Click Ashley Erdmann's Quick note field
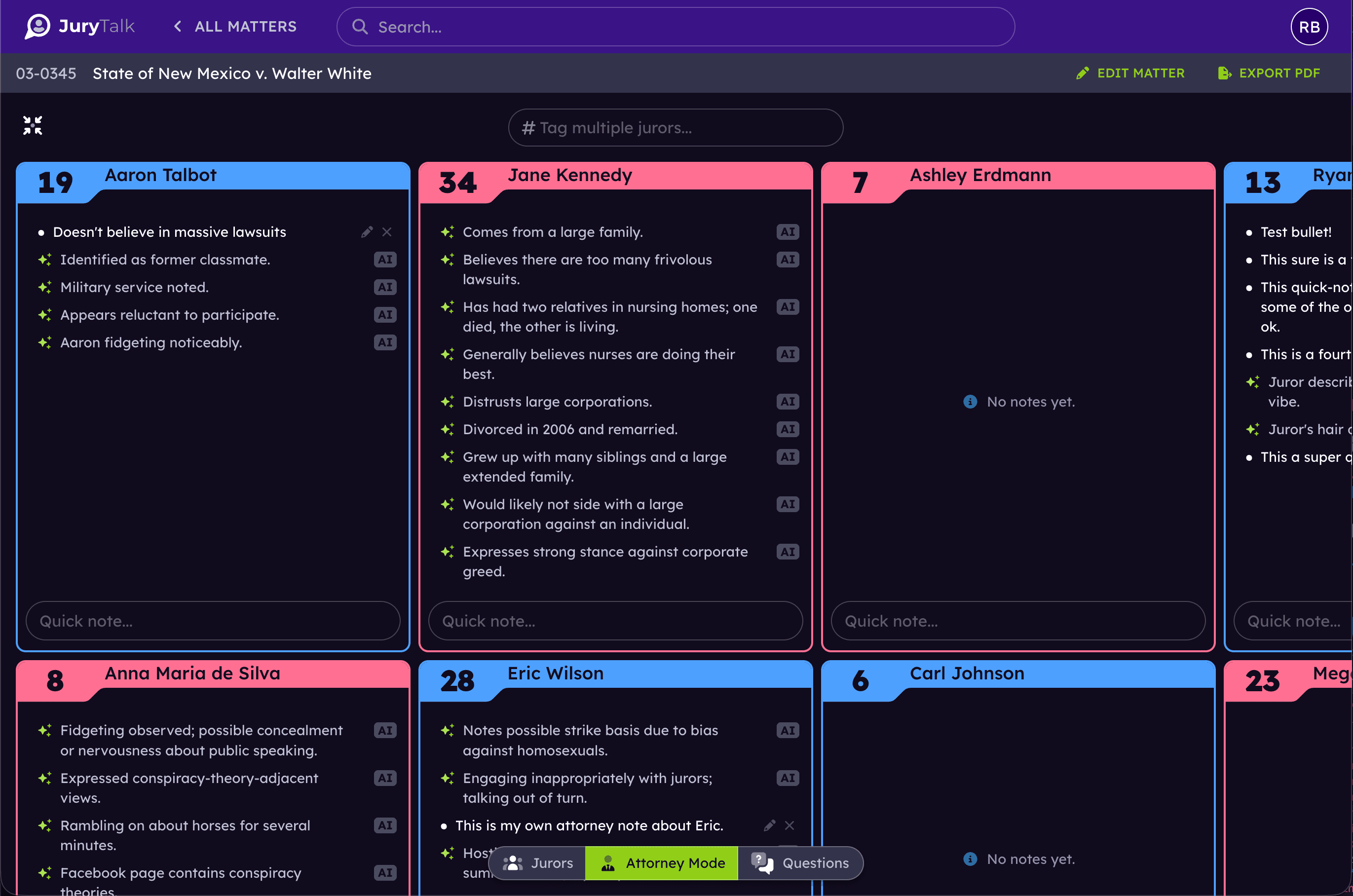 pyautogui.click(x=1018, y=621)
